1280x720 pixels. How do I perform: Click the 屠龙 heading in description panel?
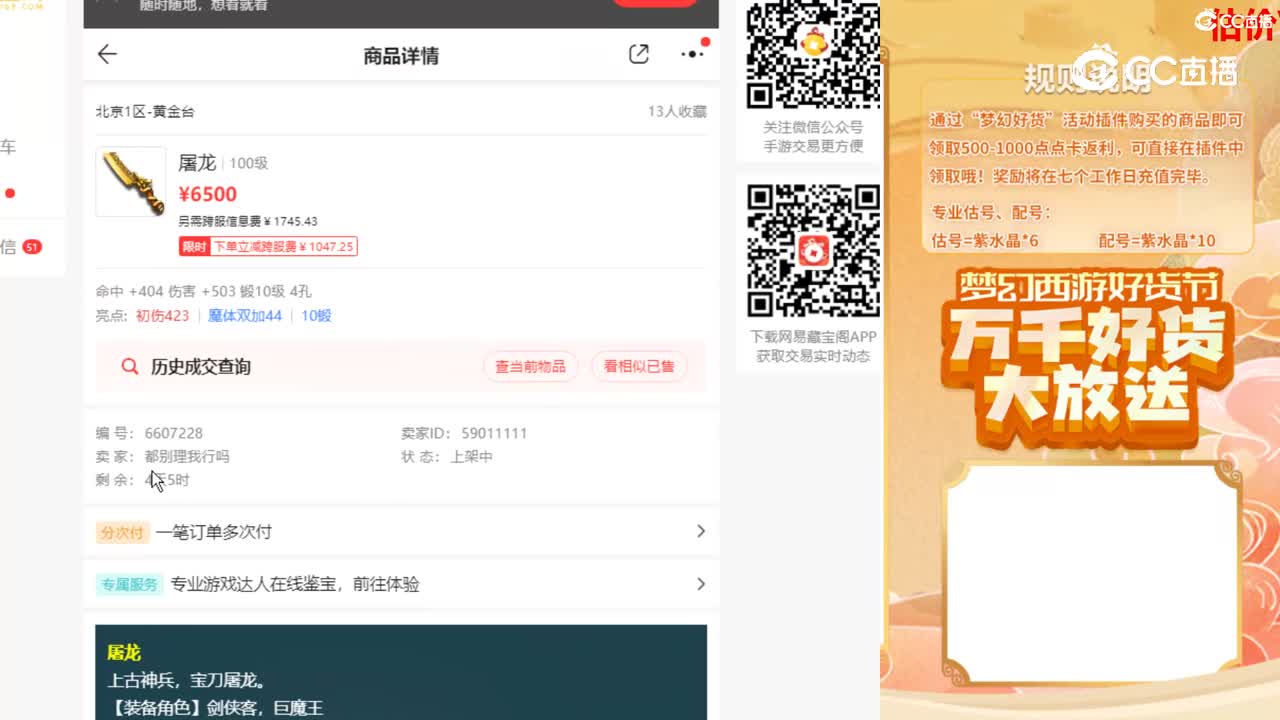point(124,653)
